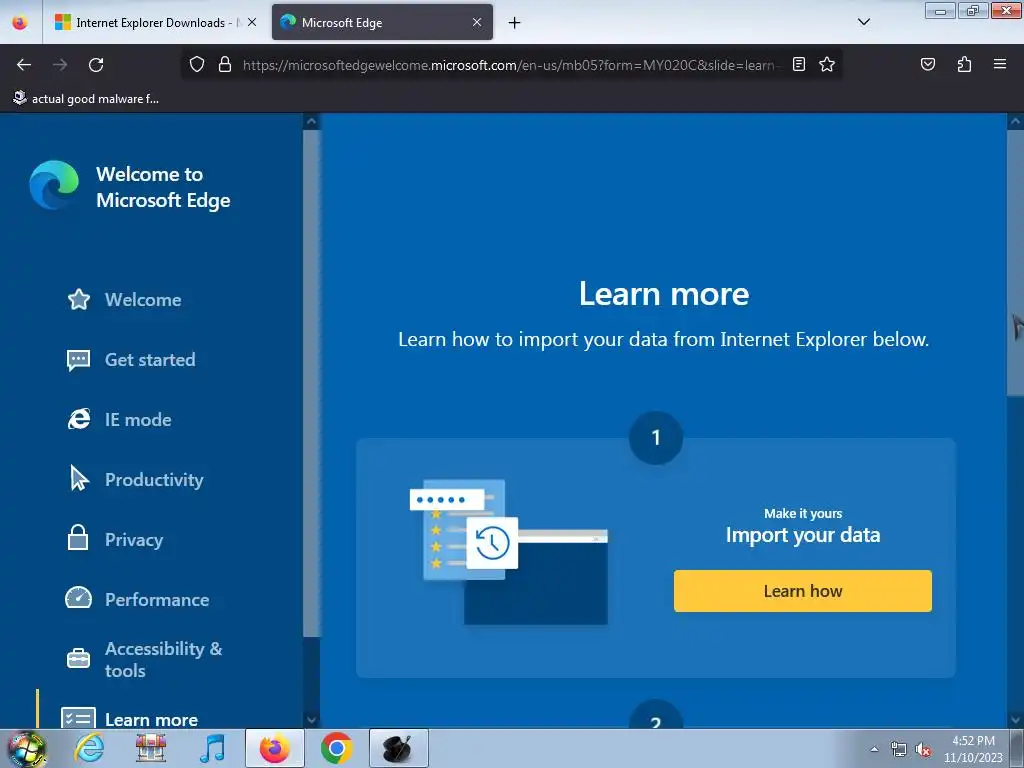The width and height of the screenshot is (1024, 768).
Task: Click the IE mode Internet Explorer icon
Action: coord(79,419)
